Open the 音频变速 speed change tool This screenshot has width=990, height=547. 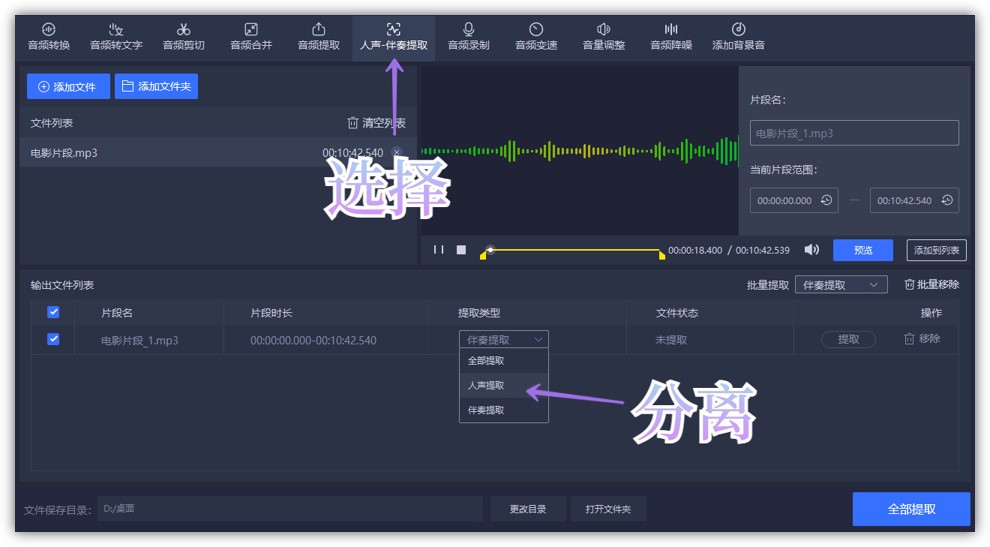[x=536, y=37]
